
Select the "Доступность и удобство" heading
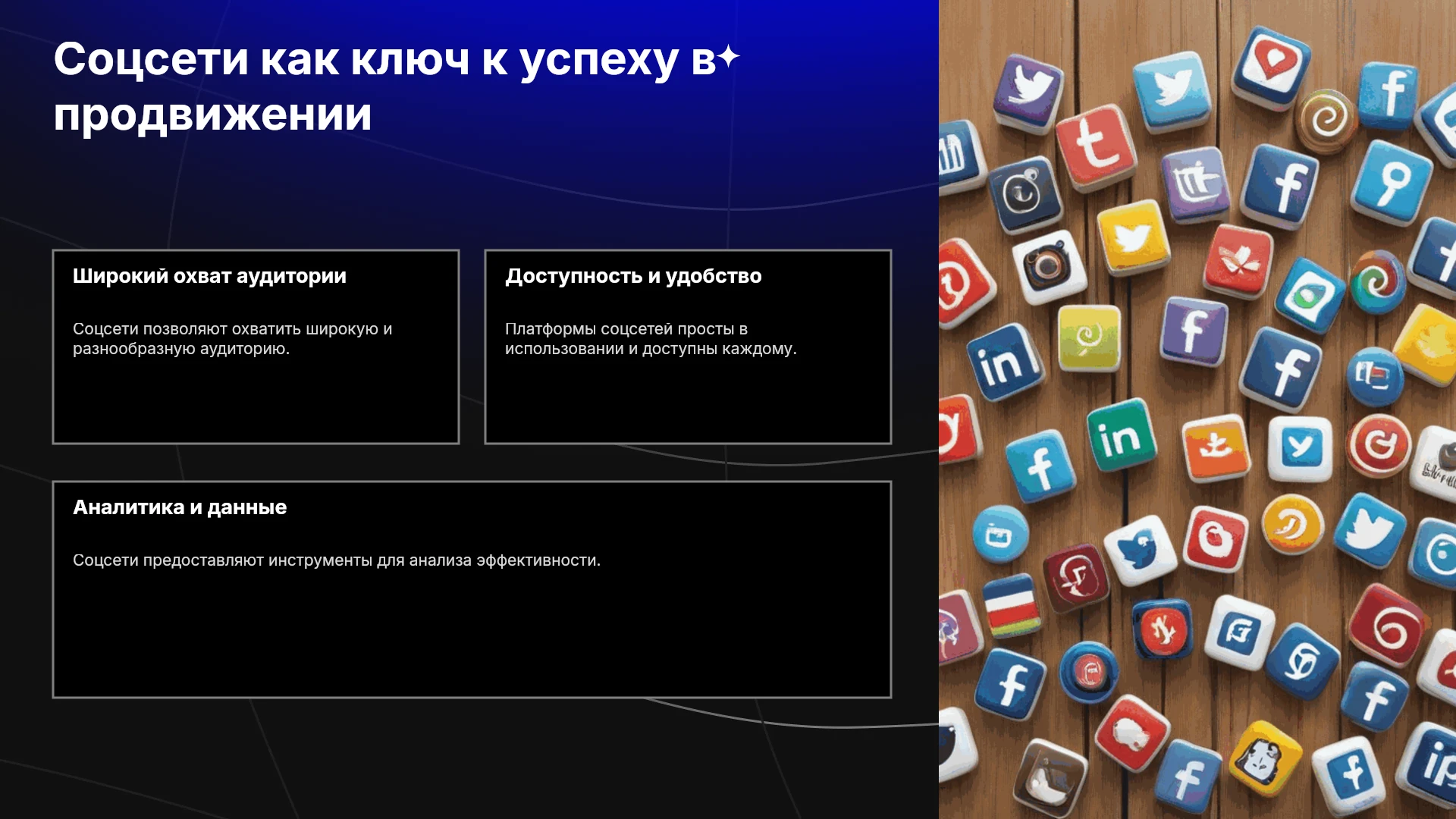click(x=633, y=276)
